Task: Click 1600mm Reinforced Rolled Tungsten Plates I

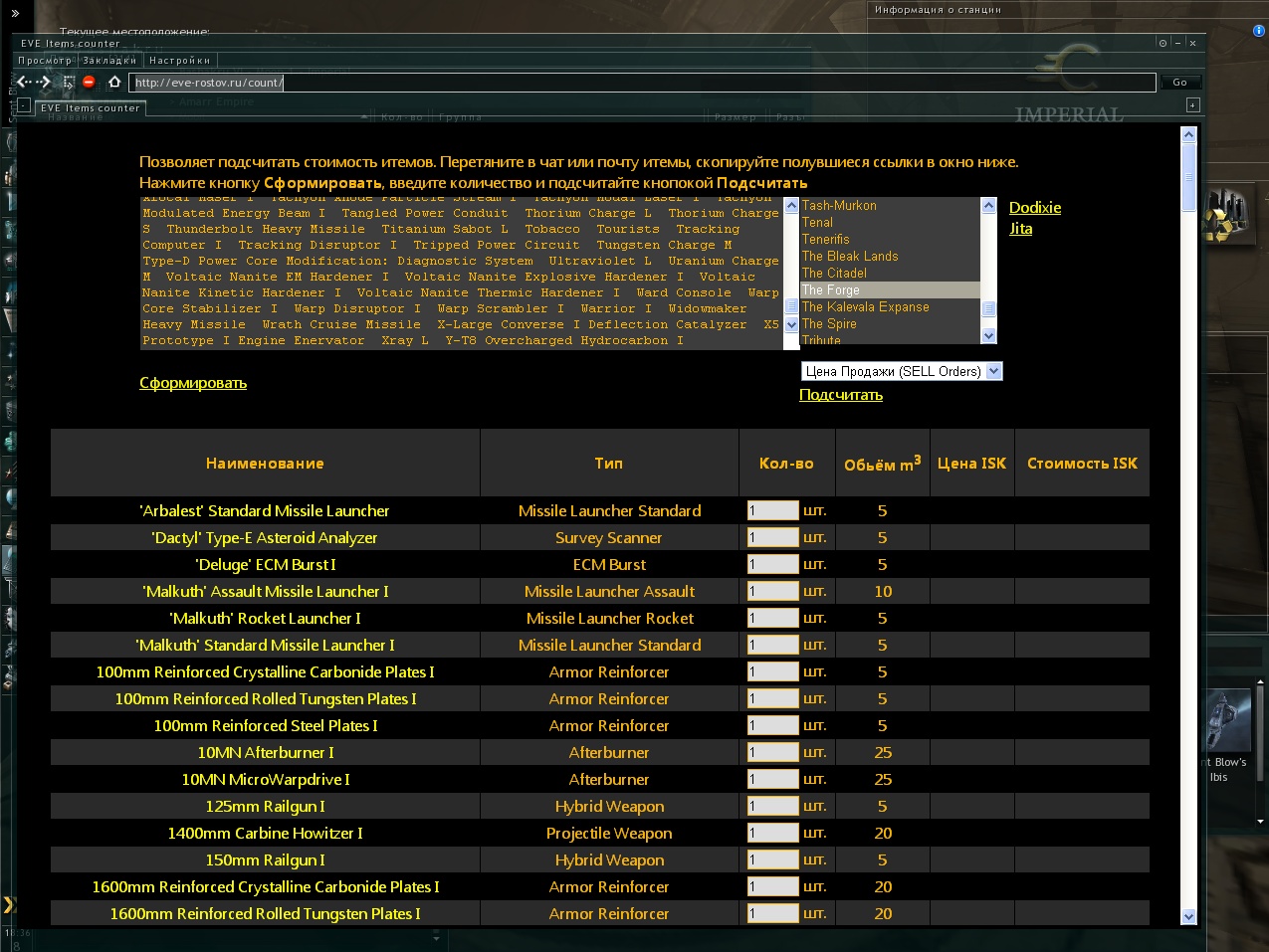Action: (x=266, y=913)
